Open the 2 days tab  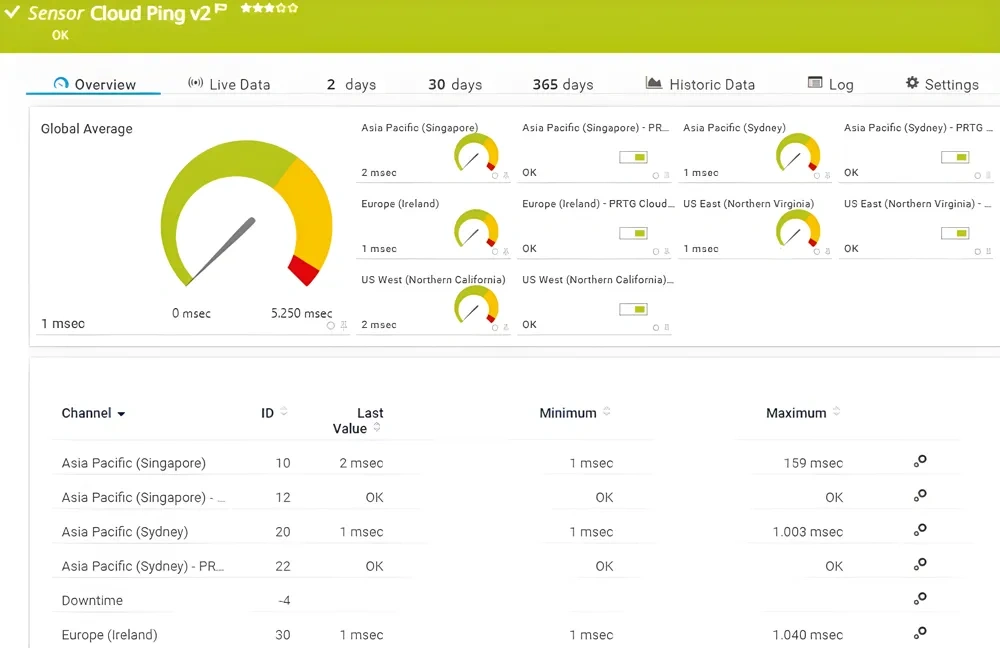[x=351, y=84]
